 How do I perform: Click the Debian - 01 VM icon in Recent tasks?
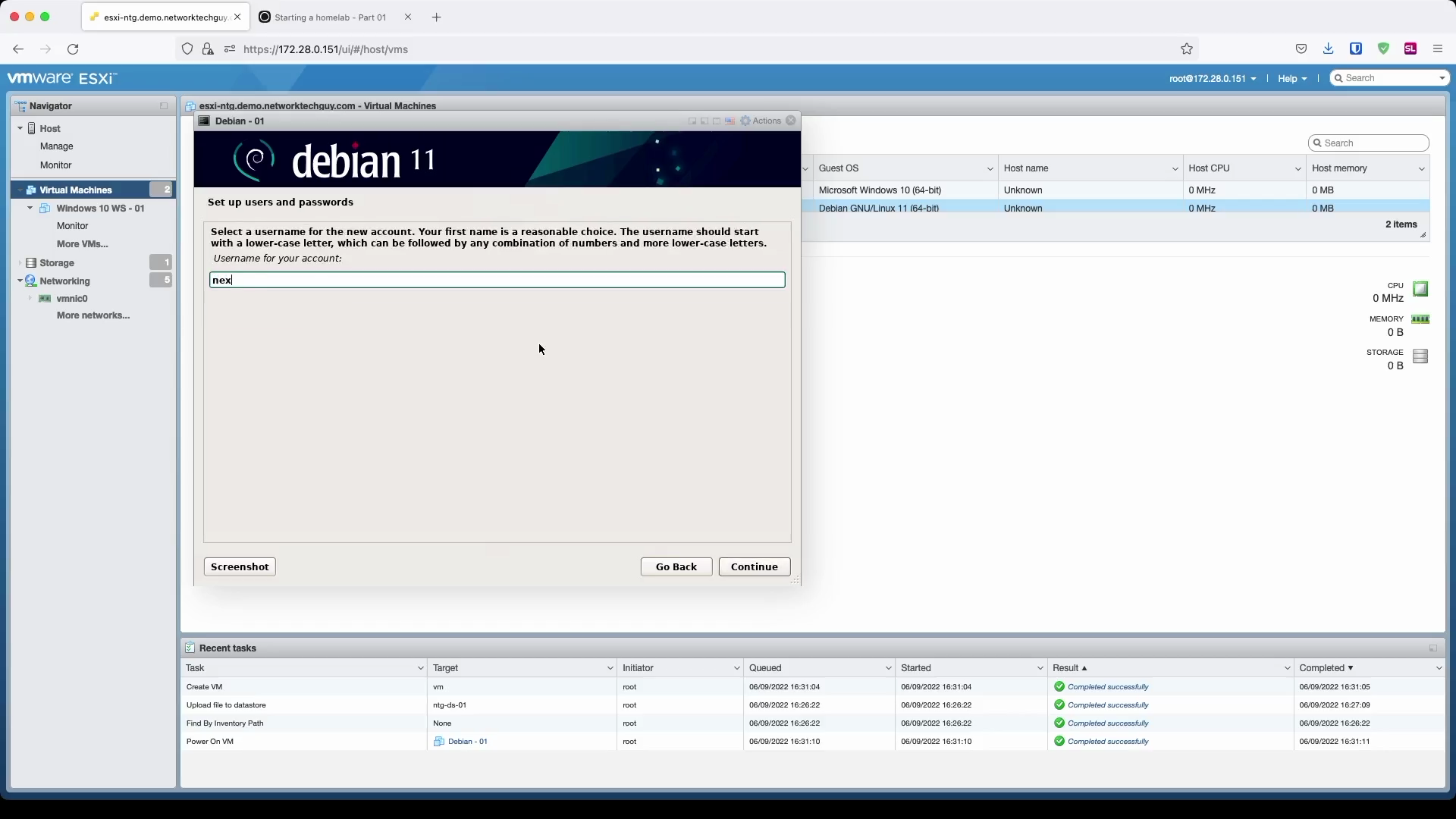438,742
